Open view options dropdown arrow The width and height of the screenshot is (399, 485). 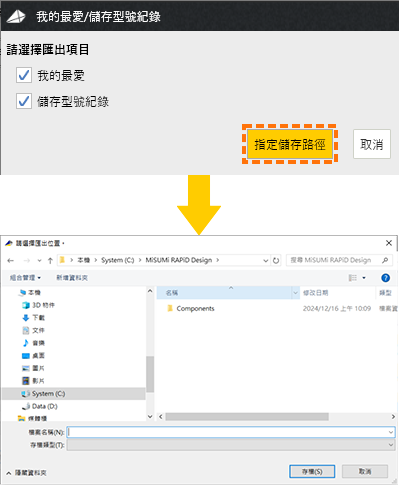364,278
